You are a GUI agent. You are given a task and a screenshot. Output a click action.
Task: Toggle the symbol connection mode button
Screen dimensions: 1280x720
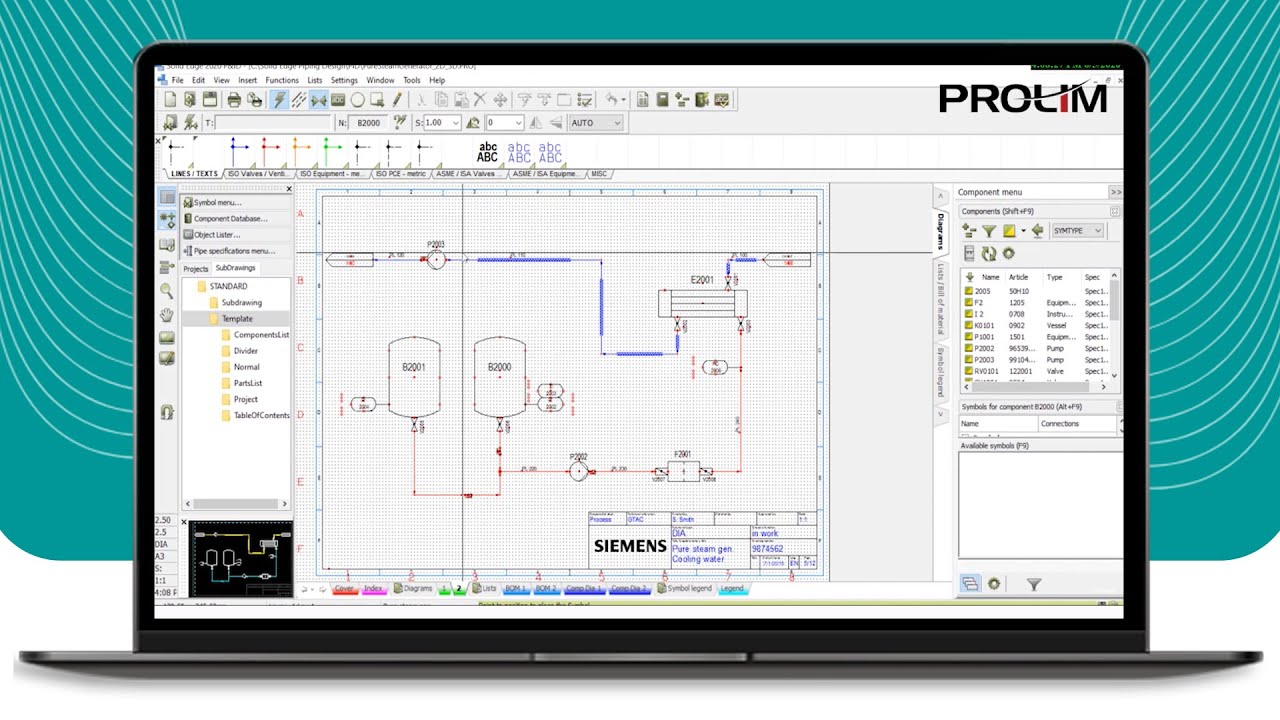tap(319, 100)
